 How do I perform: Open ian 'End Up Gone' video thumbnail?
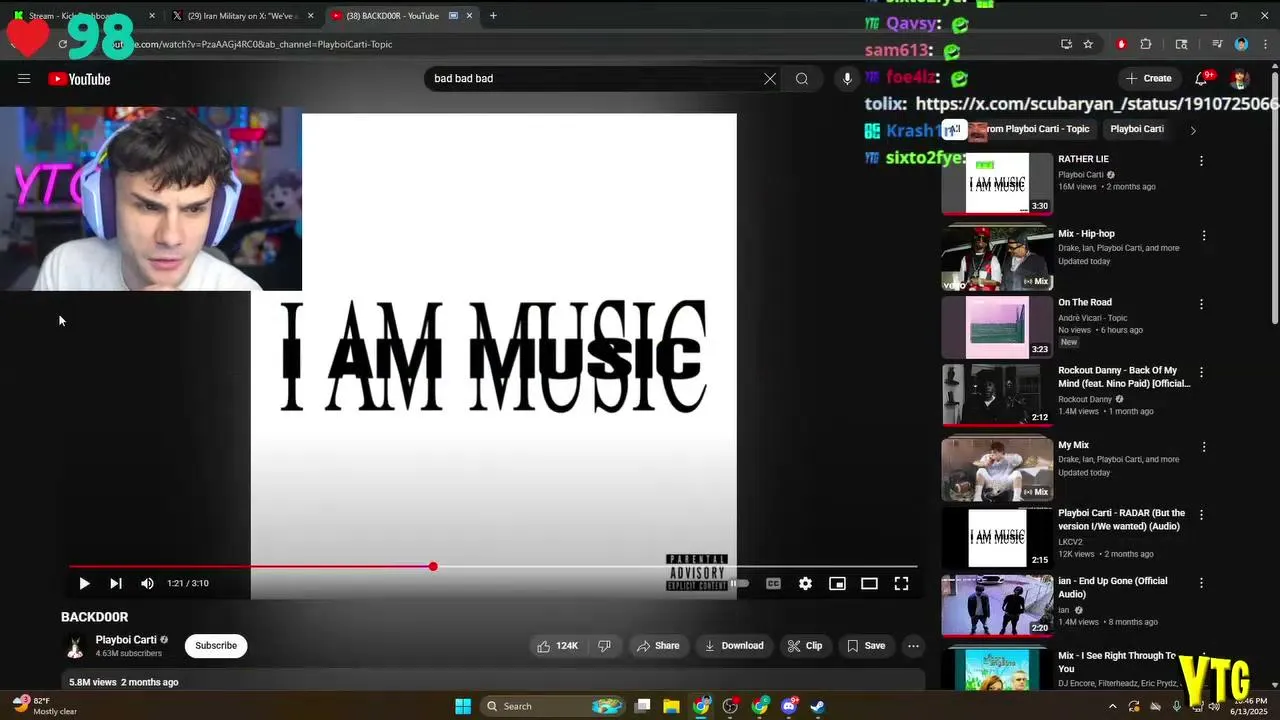pos(997,606)
